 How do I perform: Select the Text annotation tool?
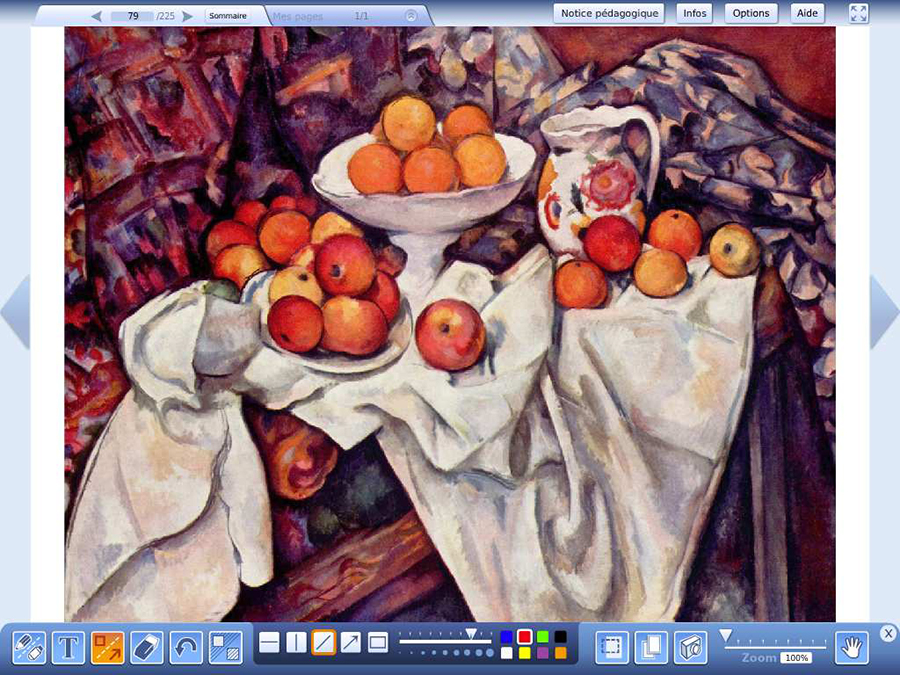tap(66, 648)
